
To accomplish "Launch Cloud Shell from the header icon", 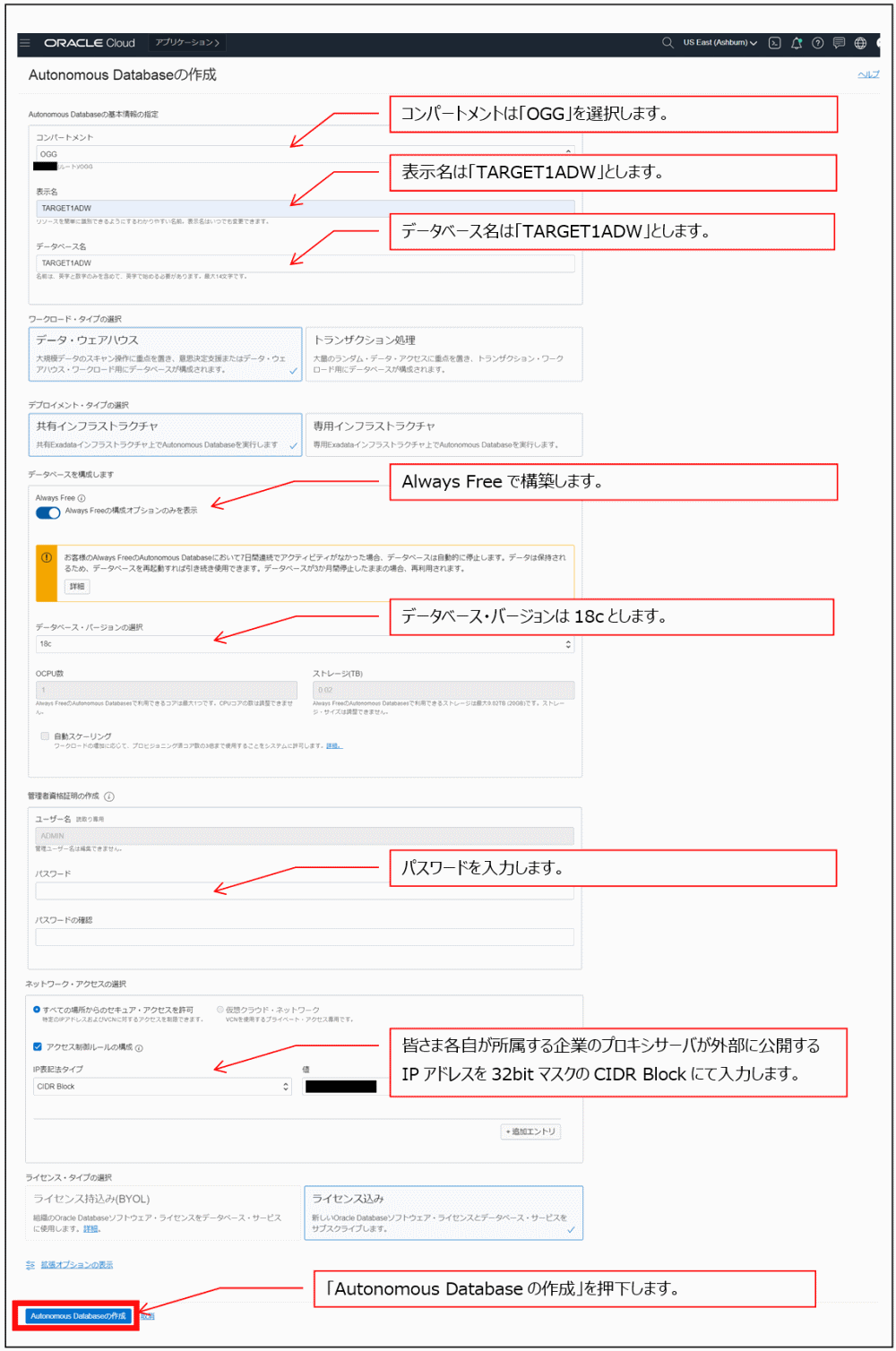I will tap(775, 42).
